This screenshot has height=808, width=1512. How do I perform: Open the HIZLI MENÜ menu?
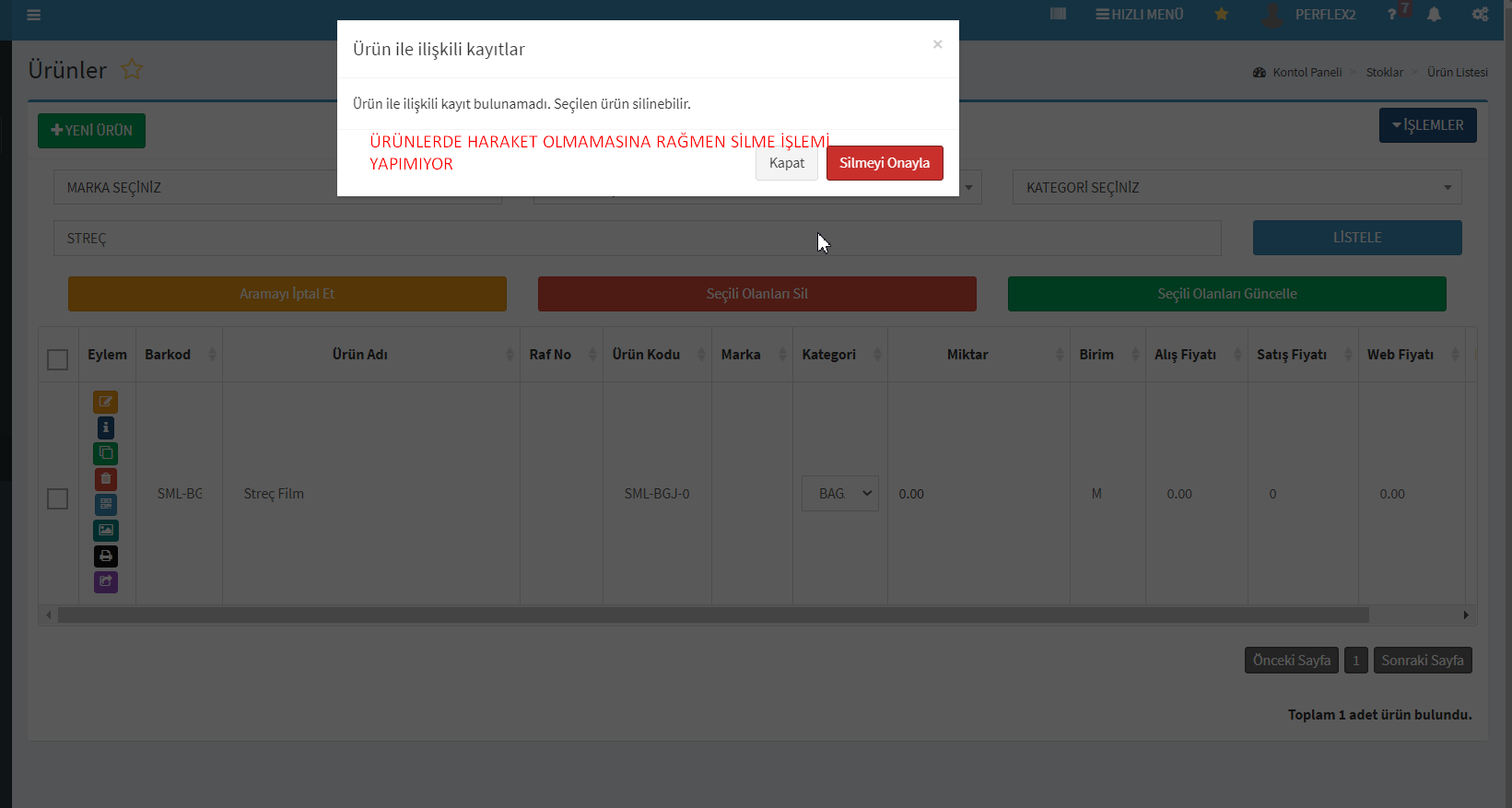point(1139,15)
